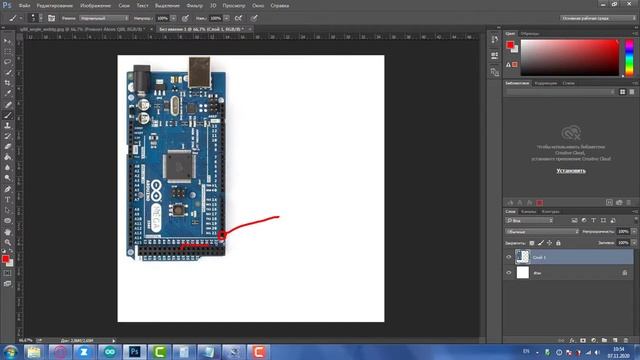Open the painting mode dropdown
Screen dimensions: 640x360
click(x=104, y=18)
